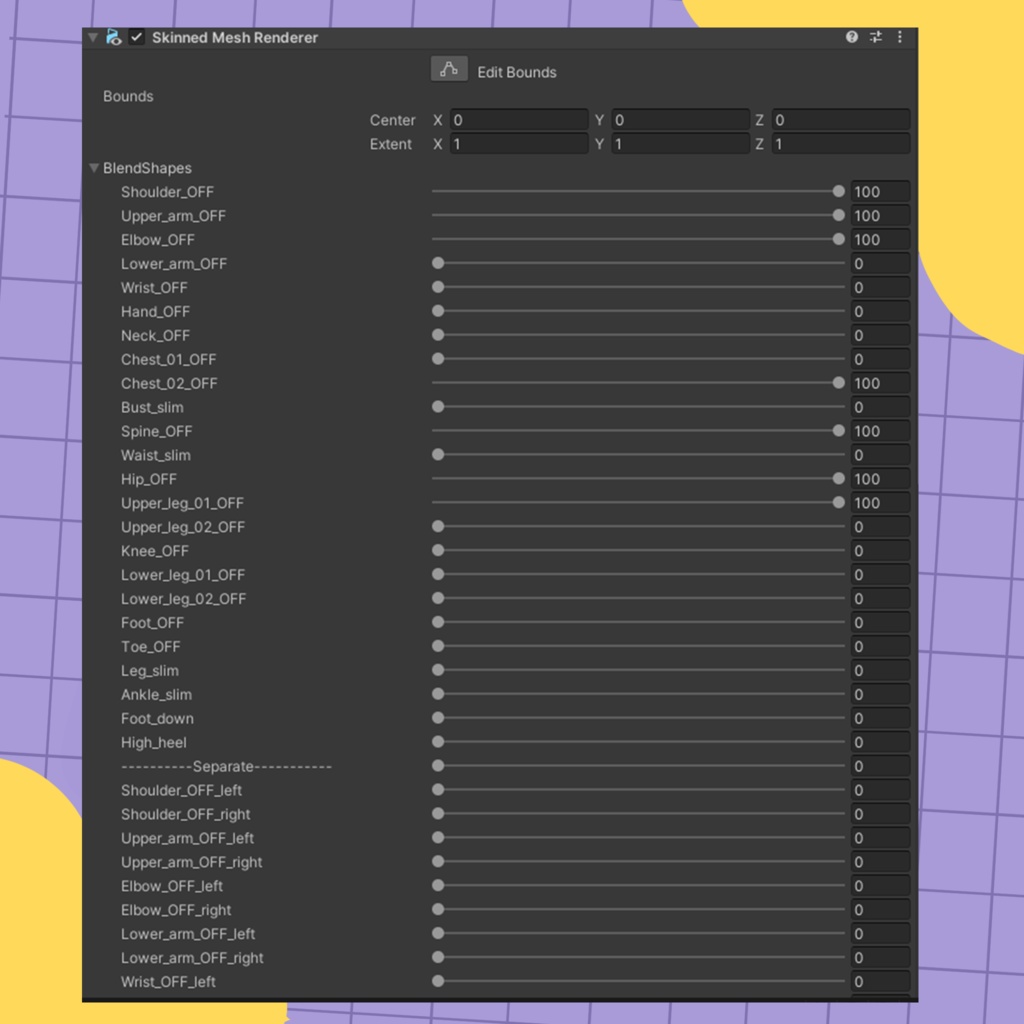The width and height of the screenshot is (1024, 1024).
Task: Click the Chest_01_OFF slider handle
Action: 438,359
